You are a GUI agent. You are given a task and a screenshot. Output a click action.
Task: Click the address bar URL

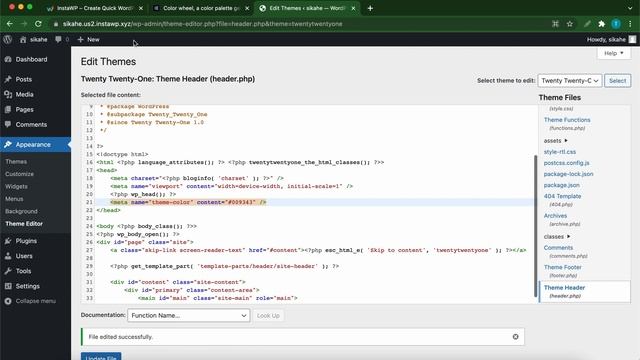(202, 24)
